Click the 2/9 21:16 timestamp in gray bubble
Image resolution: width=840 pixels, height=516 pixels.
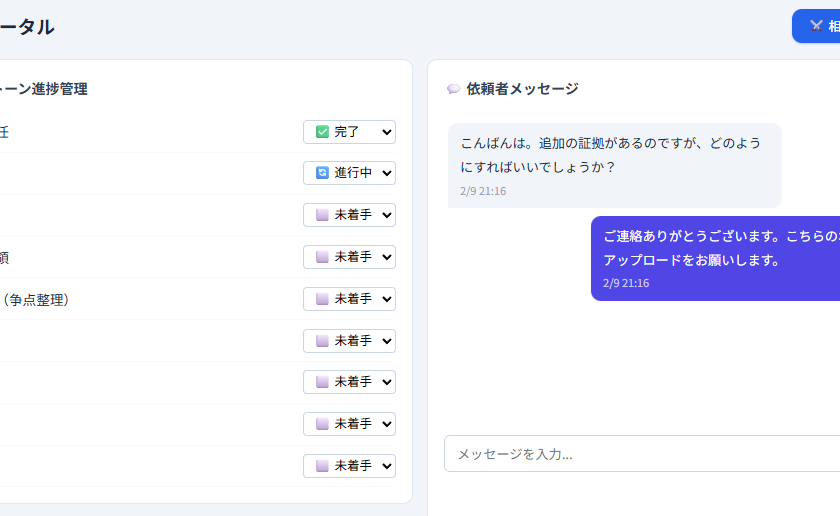tap(483, 191)
